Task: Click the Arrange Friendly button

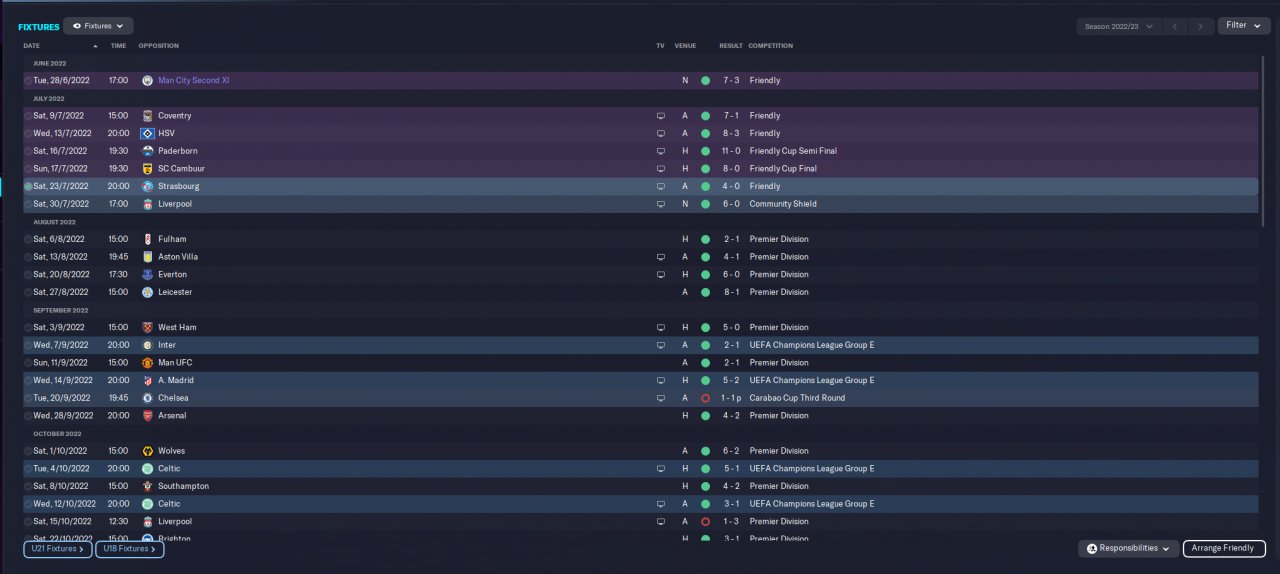Action: tap(1224, 548)
